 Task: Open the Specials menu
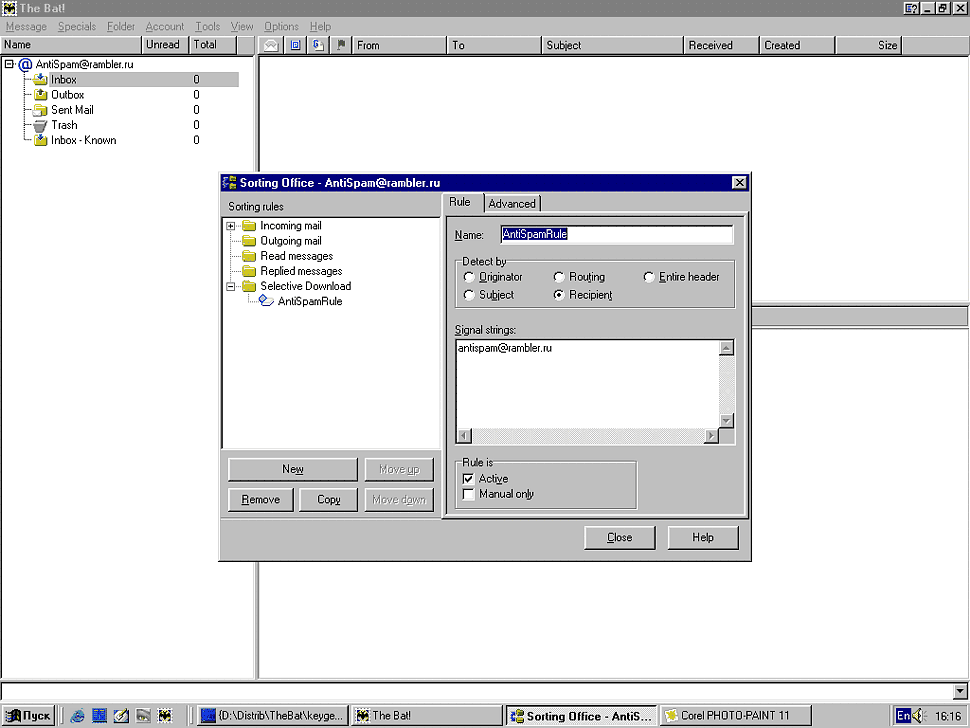(77, 27)
